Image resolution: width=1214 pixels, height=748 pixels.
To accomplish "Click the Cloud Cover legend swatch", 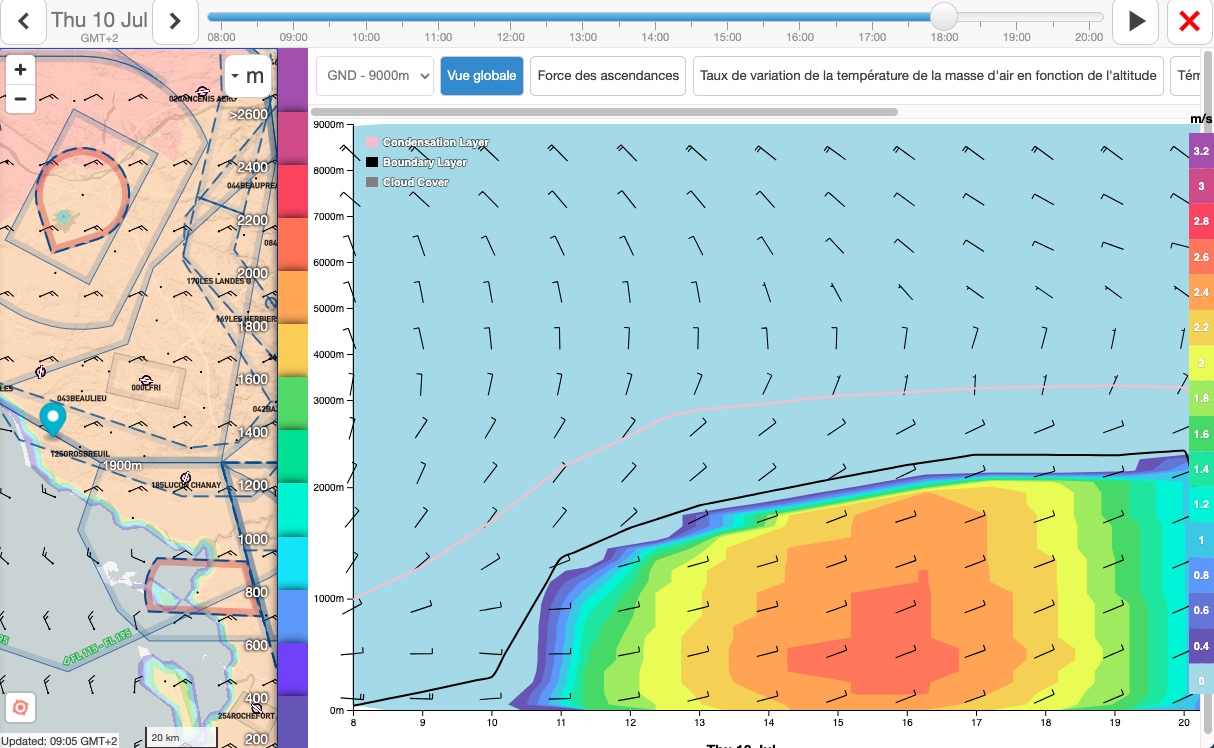I will click(372, 183).
